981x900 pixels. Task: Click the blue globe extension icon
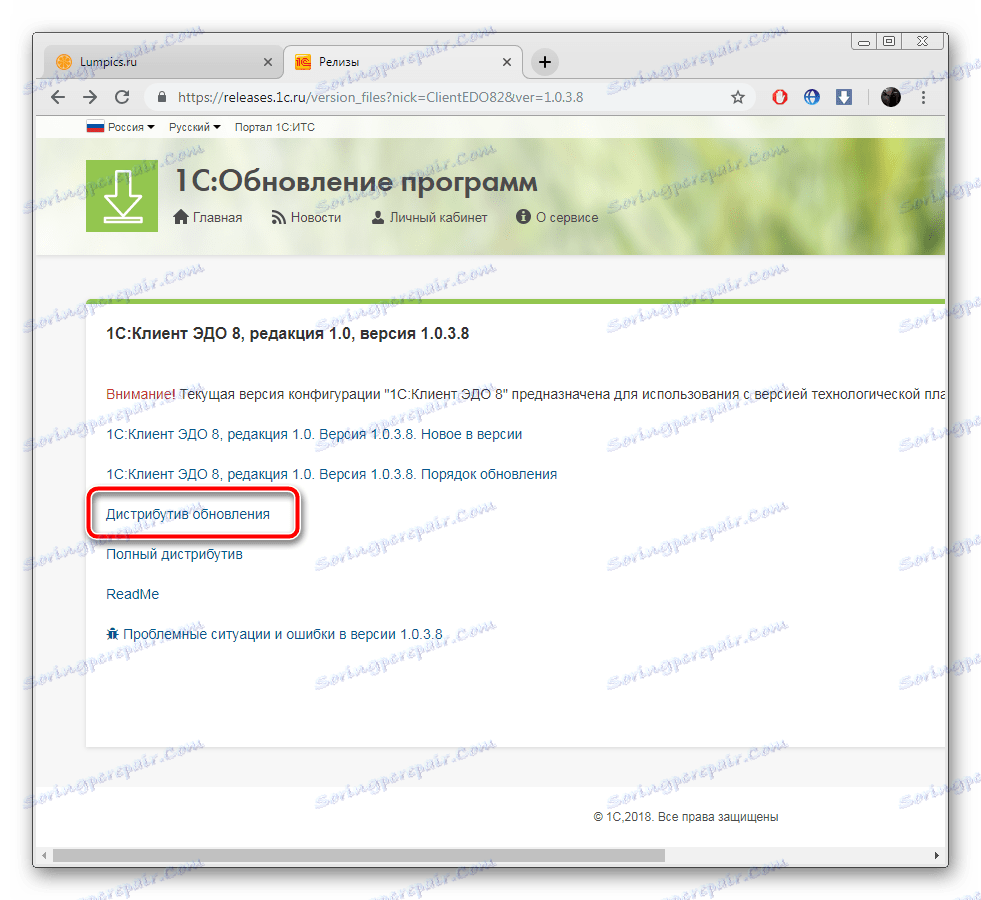pos(811,97)
